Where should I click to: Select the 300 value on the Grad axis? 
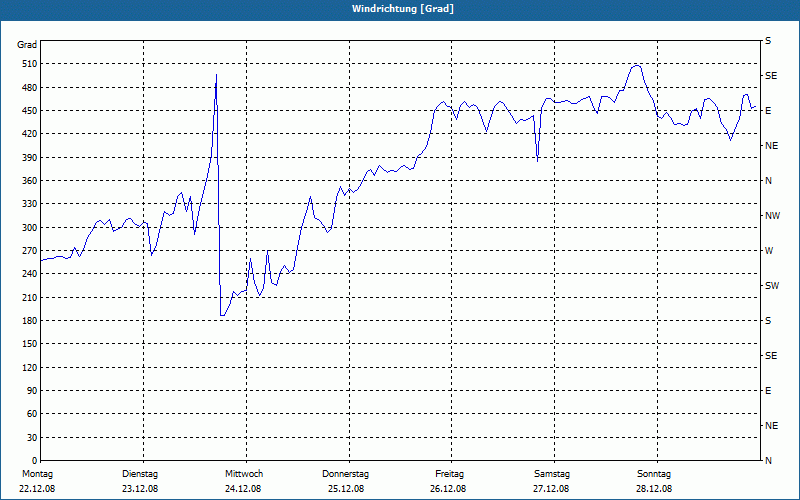30,228
